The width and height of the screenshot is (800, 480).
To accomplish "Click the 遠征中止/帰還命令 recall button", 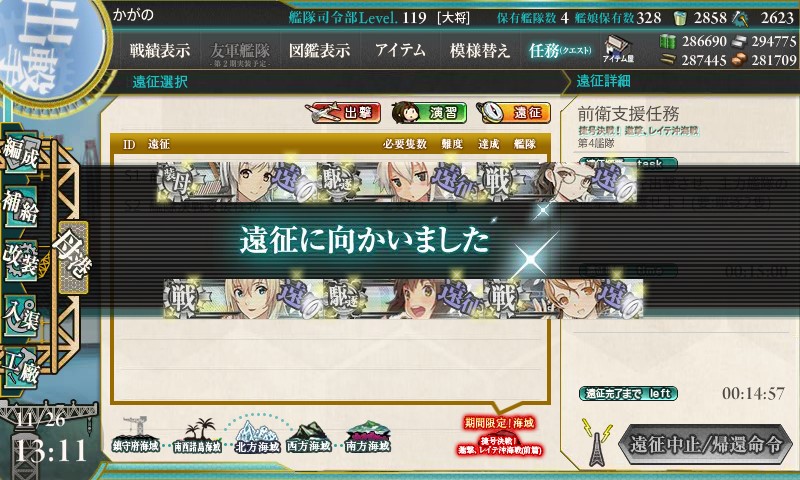I will click(706, 444).
